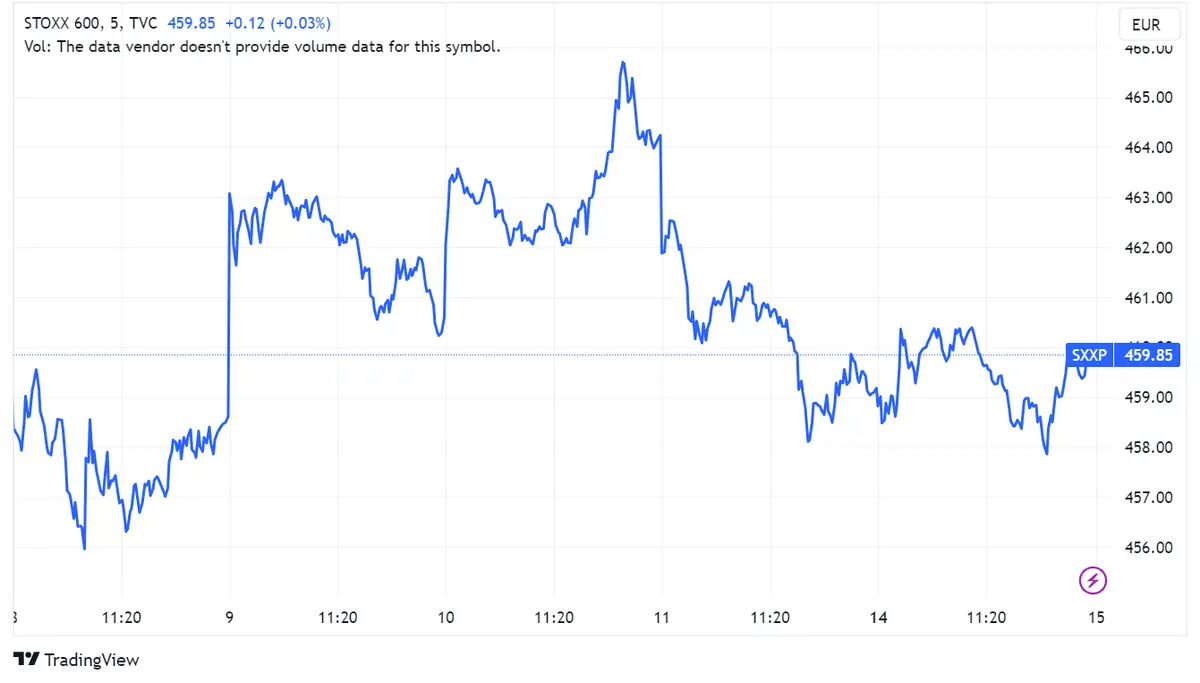Select the SXXP price label on the axis

pyautogui.click(x=1089, y=355)
